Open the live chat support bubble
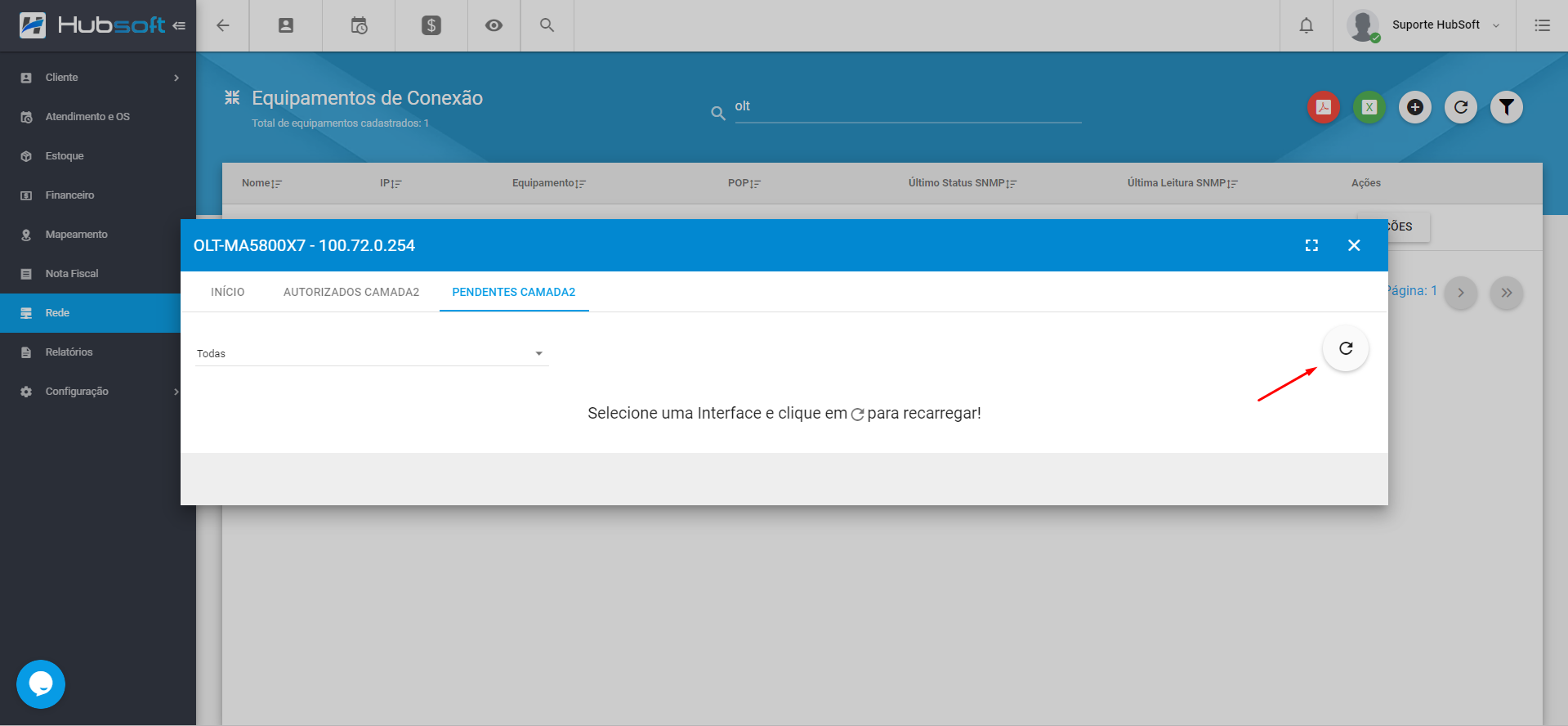Screen dimensions: 1568x726 click(41, 683)
